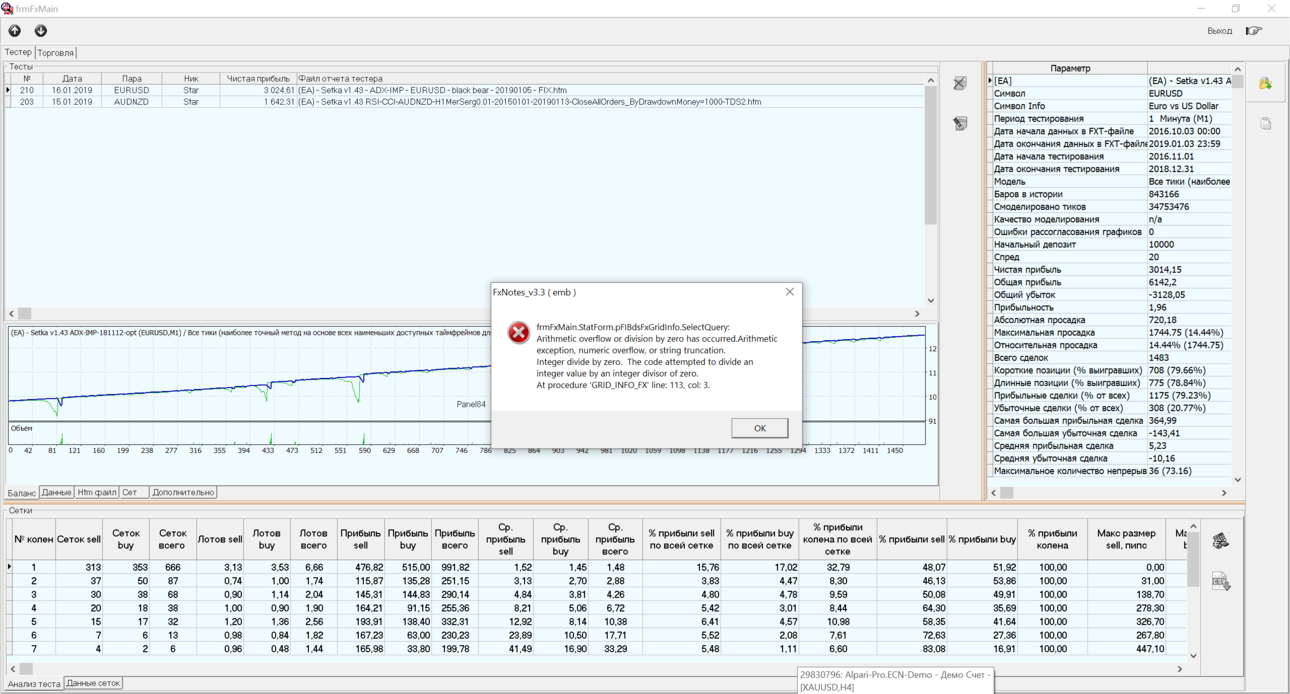Click the Пара column header in tests
This screenshot has height=694, width=1290.
click(132, 78)
